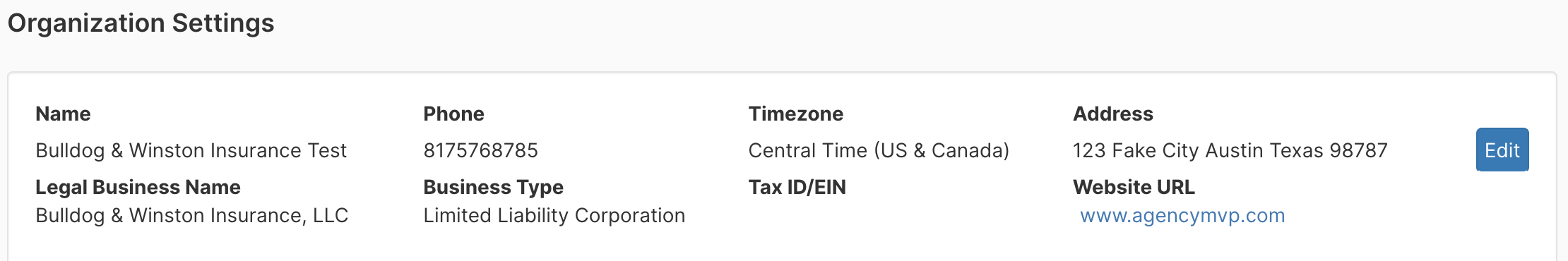
Task: Select the 123 Fake City Austin address
Action: (x=1230, y=150)
